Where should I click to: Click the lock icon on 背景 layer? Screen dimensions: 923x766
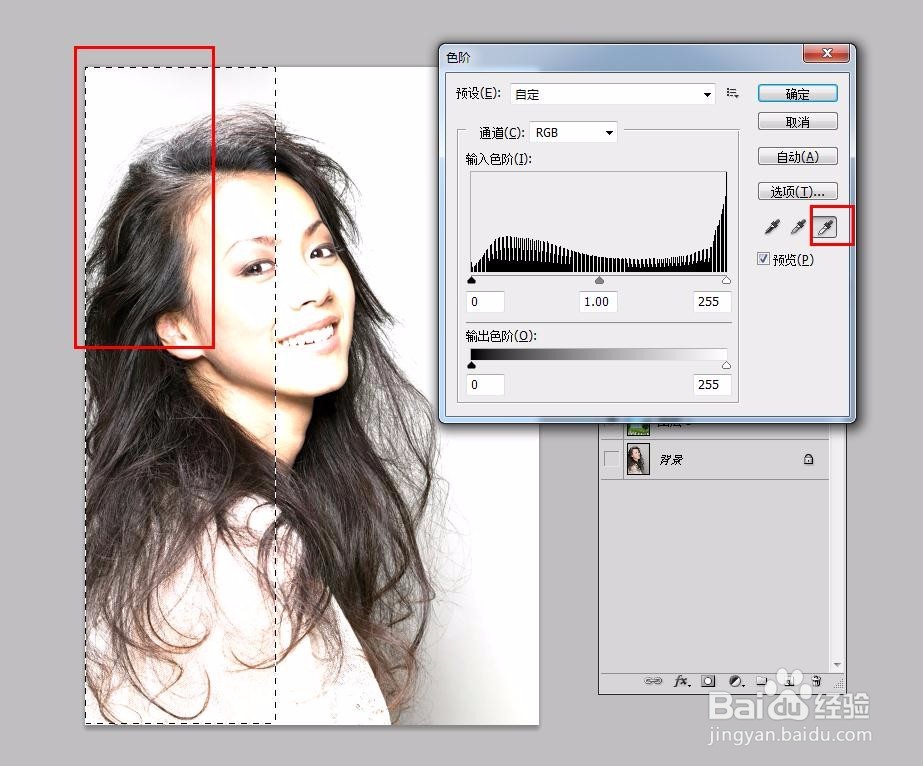[808, 459]
